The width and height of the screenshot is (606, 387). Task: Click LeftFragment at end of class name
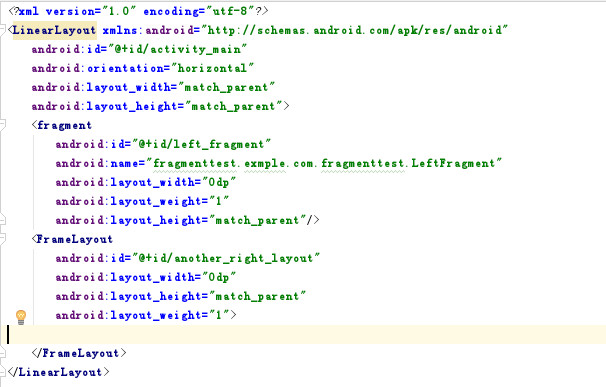pyautogui.click(x=453, y=163)
